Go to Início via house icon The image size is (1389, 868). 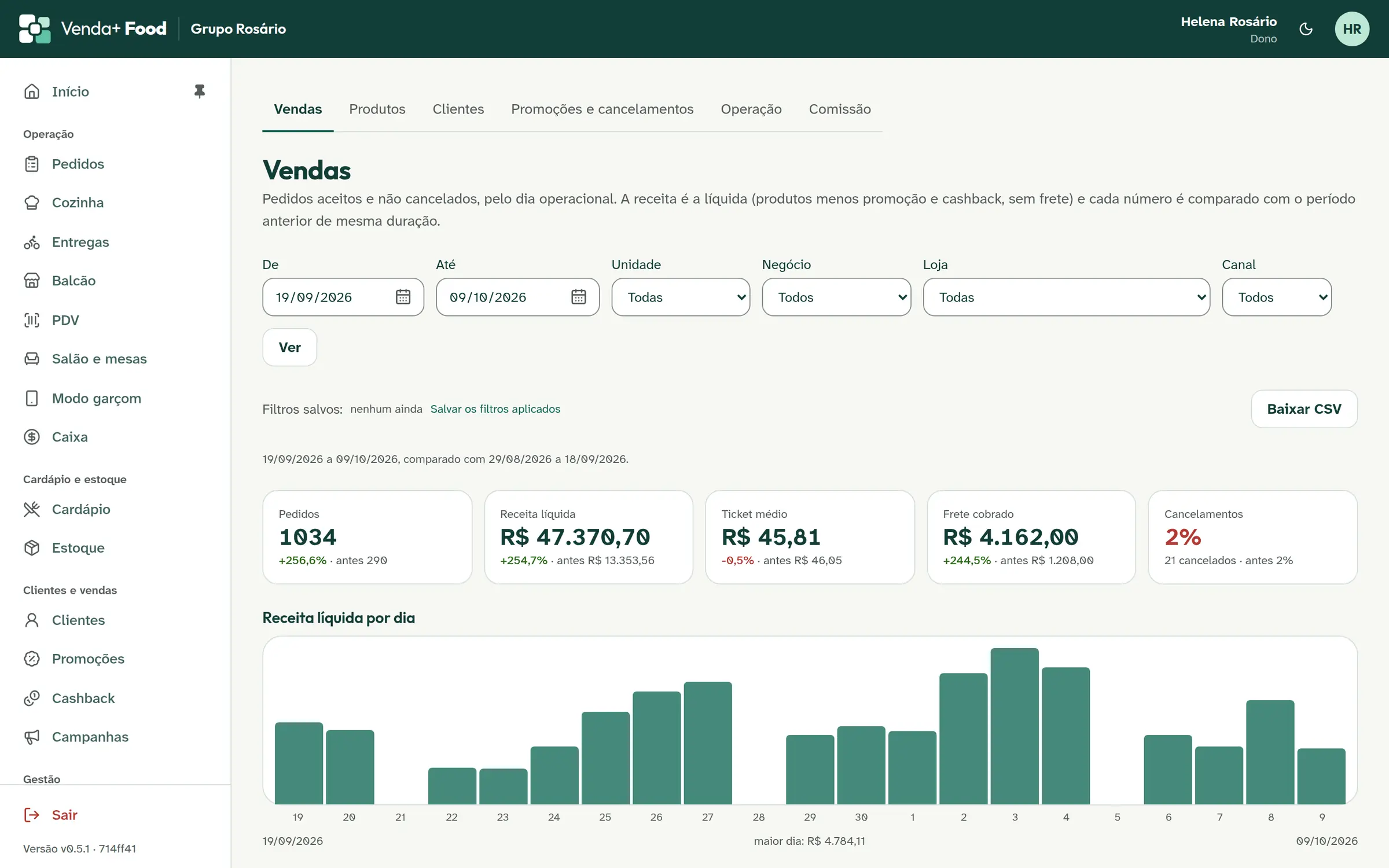pos(32,91)
